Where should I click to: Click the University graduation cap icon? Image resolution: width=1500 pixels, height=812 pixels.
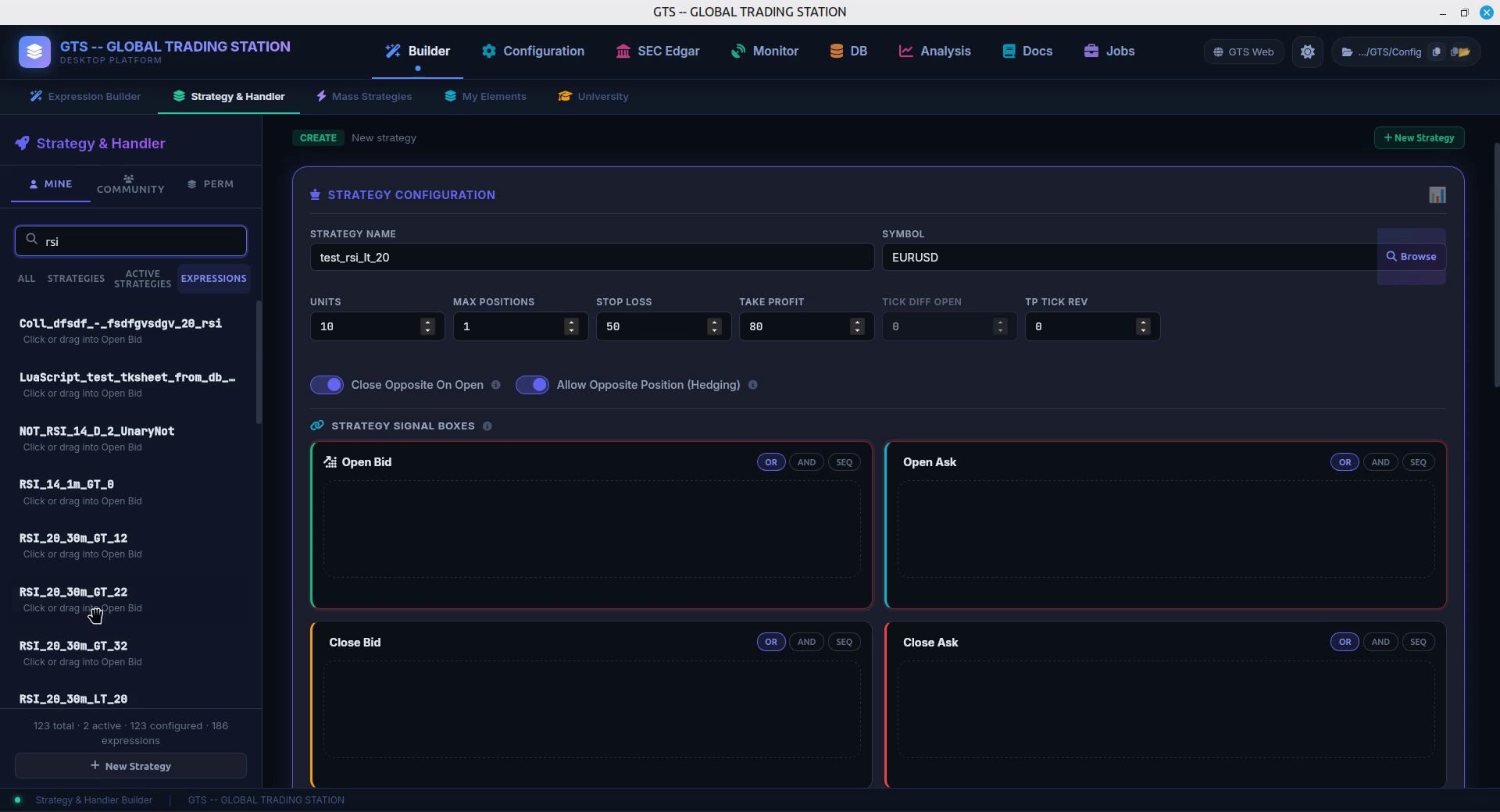pyautogui.click(x=565, y=96)
